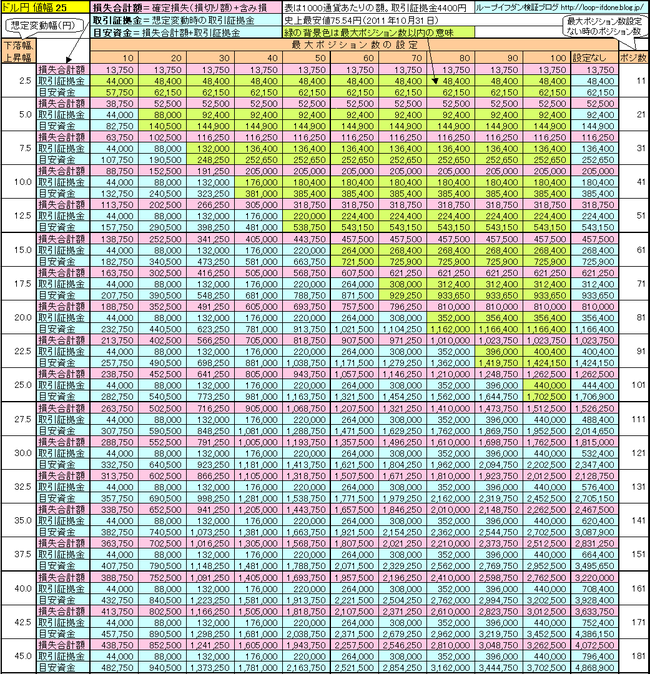The image size is (650, 674).
Task: Select the cell with value '57,750'
Action: (114, 92)
